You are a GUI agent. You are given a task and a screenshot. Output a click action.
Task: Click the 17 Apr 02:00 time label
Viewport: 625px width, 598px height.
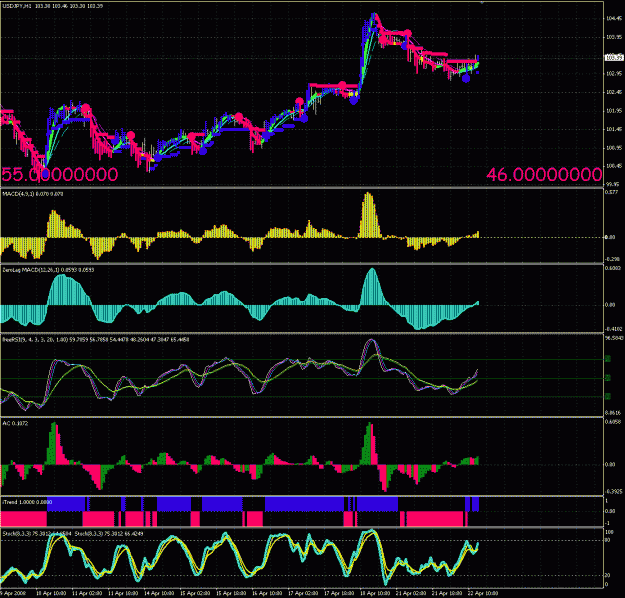pyautogui.click(x=303, y=593)
